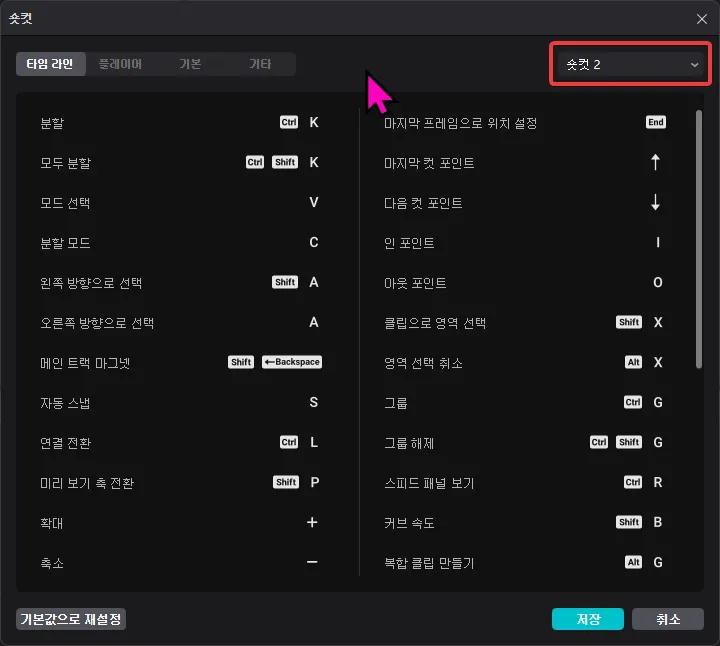Image resolution: width=720 pixels, height=646 pixels.
Task: Click the vertical scrollbar of shortcut list
Action: pyautogui.click(x=698, y=239)
